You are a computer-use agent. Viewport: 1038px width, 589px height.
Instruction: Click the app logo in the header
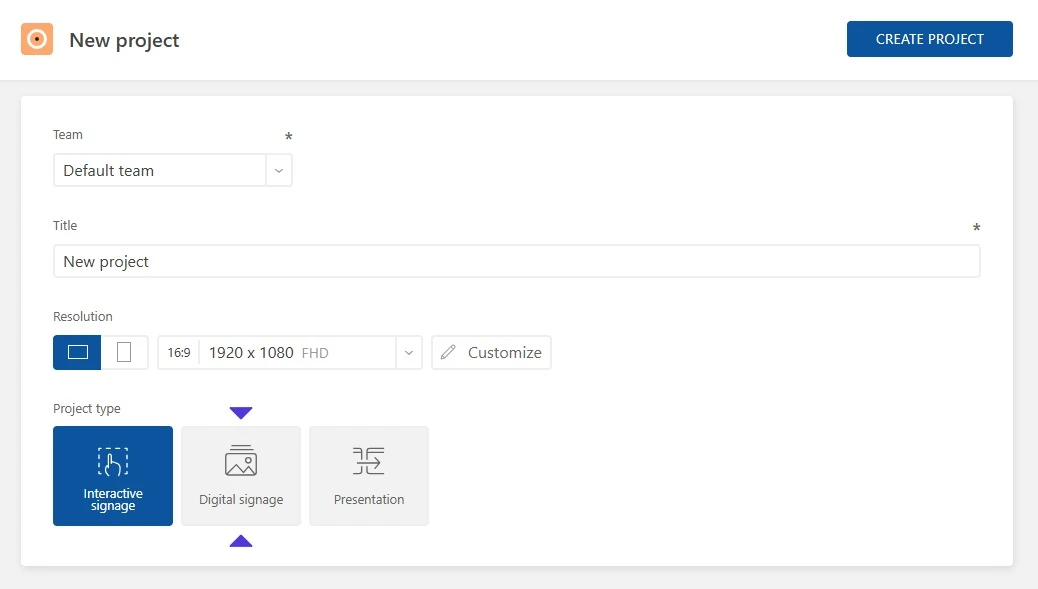coord(37,39)
